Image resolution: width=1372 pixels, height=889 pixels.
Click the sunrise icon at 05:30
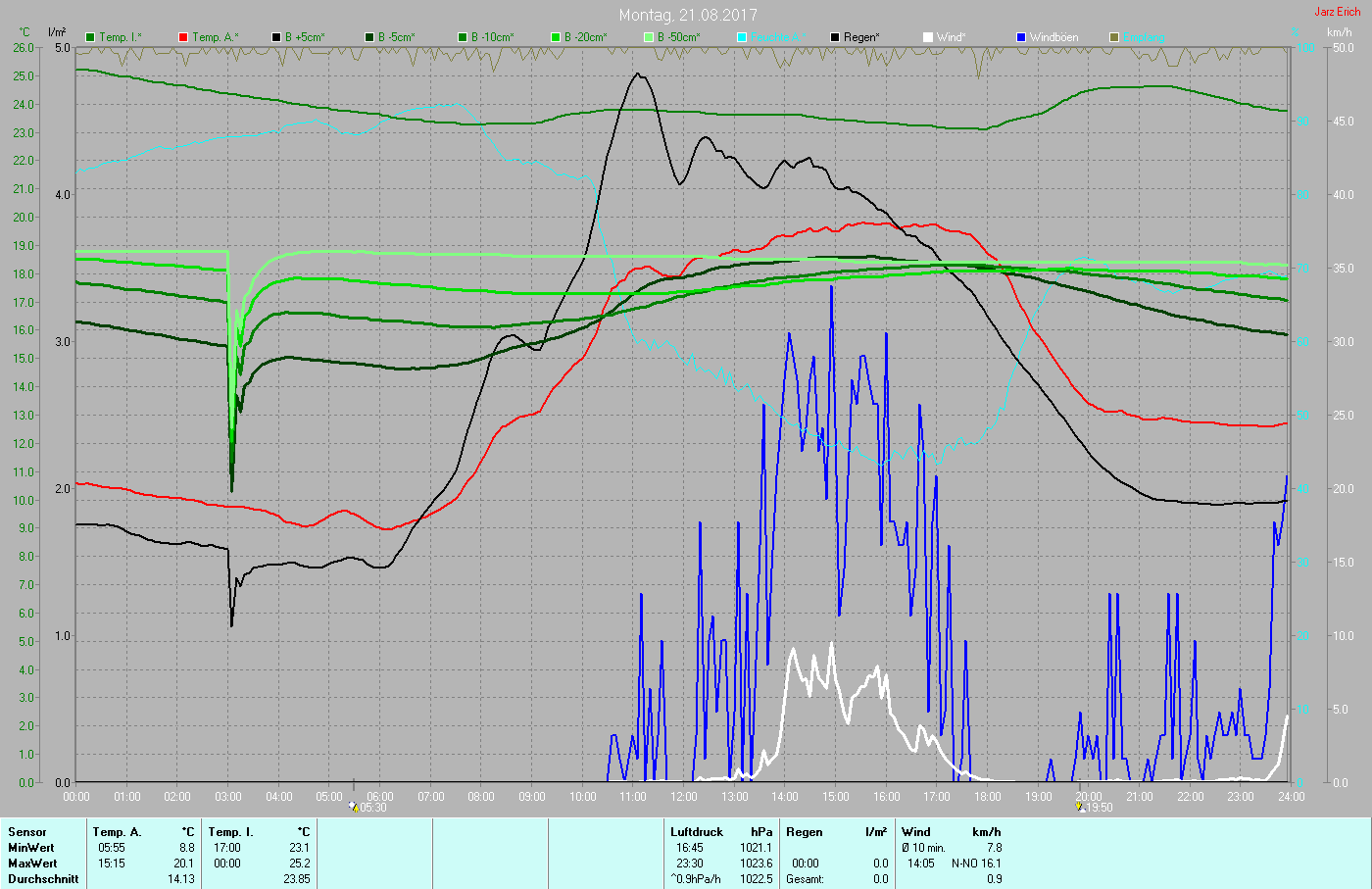click(x=354, y=807)
